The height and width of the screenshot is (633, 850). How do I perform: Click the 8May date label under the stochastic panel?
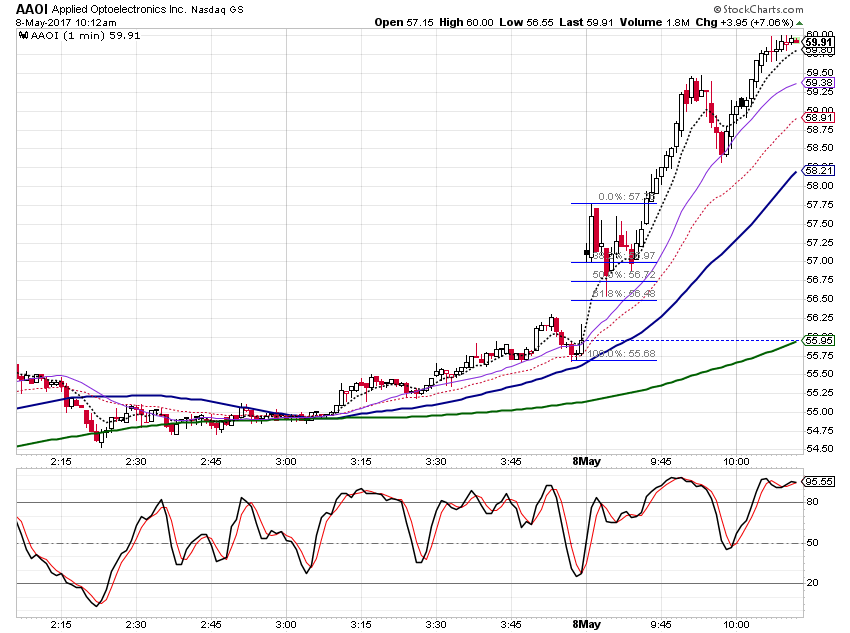pyautogui.click(x=587, y=624)
